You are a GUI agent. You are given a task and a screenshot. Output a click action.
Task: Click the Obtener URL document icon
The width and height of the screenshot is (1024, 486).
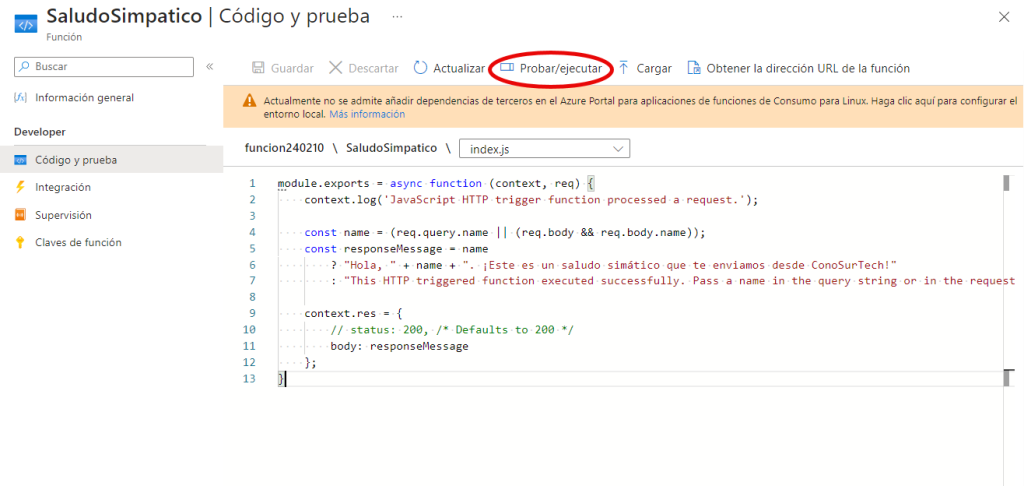[x=693, y=68]
